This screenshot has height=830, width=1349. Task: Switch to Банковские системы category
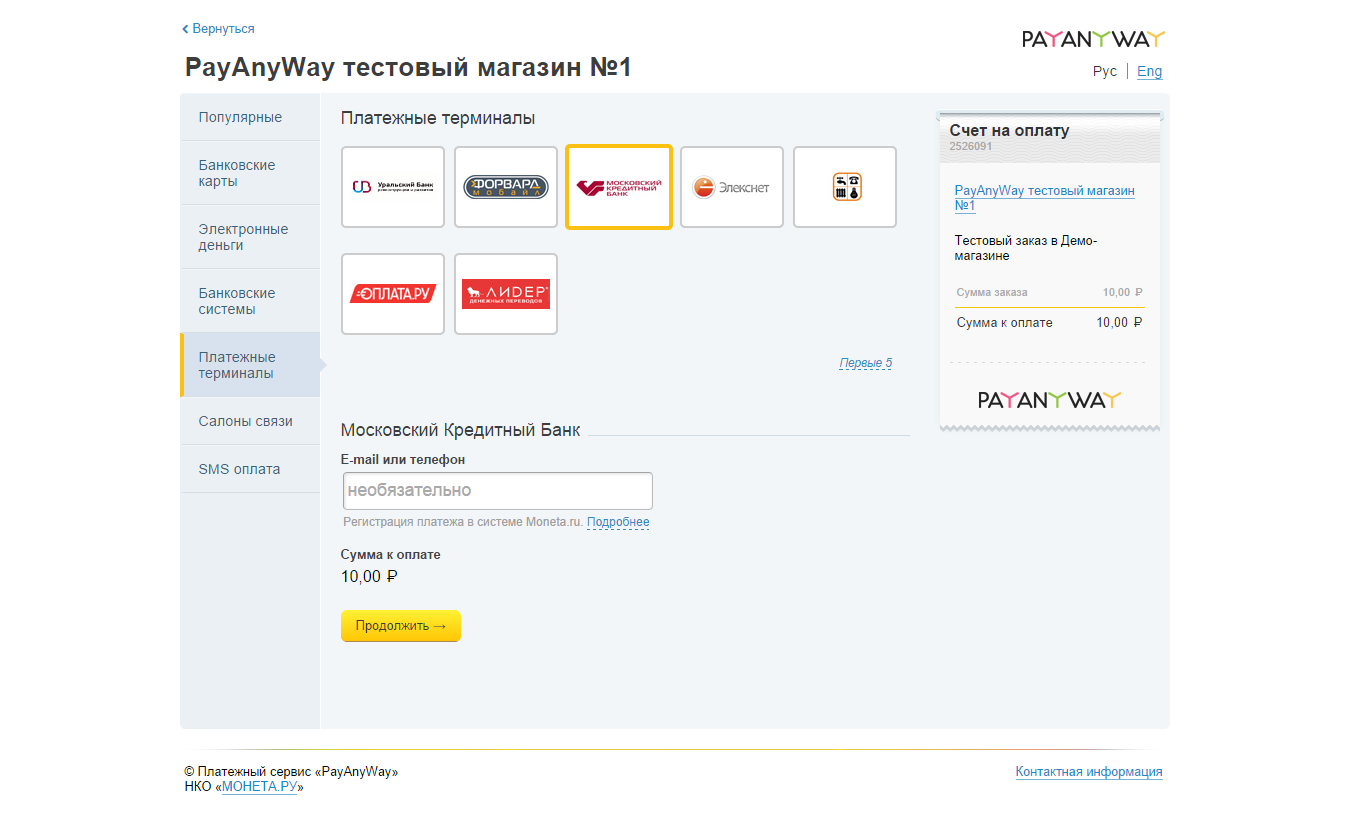click(250, 301)
